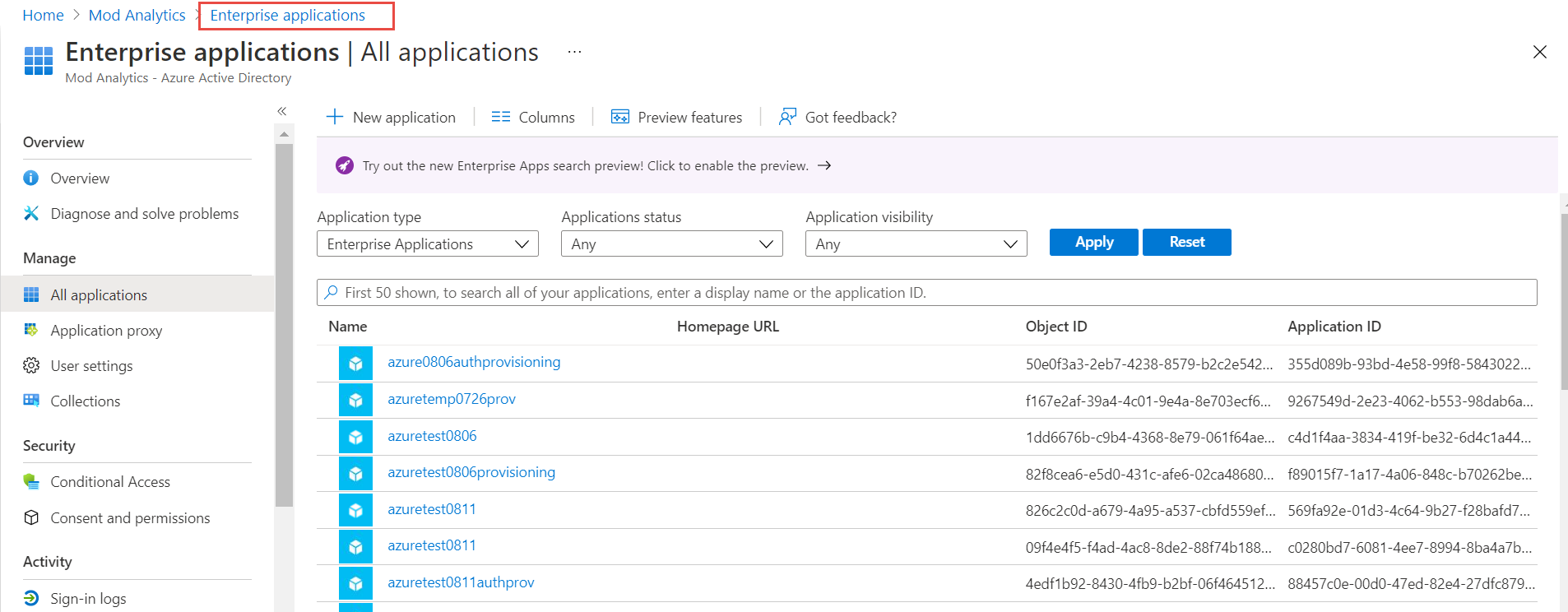Click the plus icon for New application
The image size is (1568, 612).
(x=335, y=117)
